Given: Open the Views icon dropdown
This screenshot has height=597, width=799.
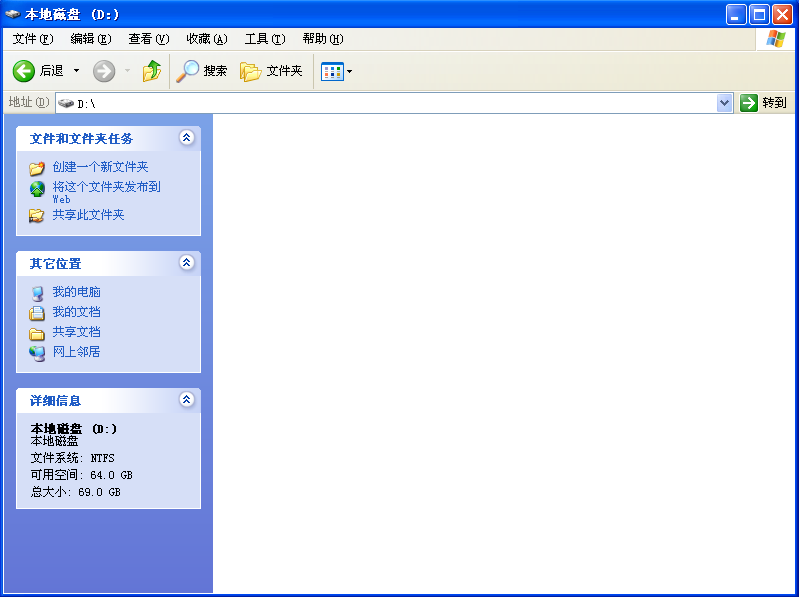Looking at the screenshot, I should [336, 71].
